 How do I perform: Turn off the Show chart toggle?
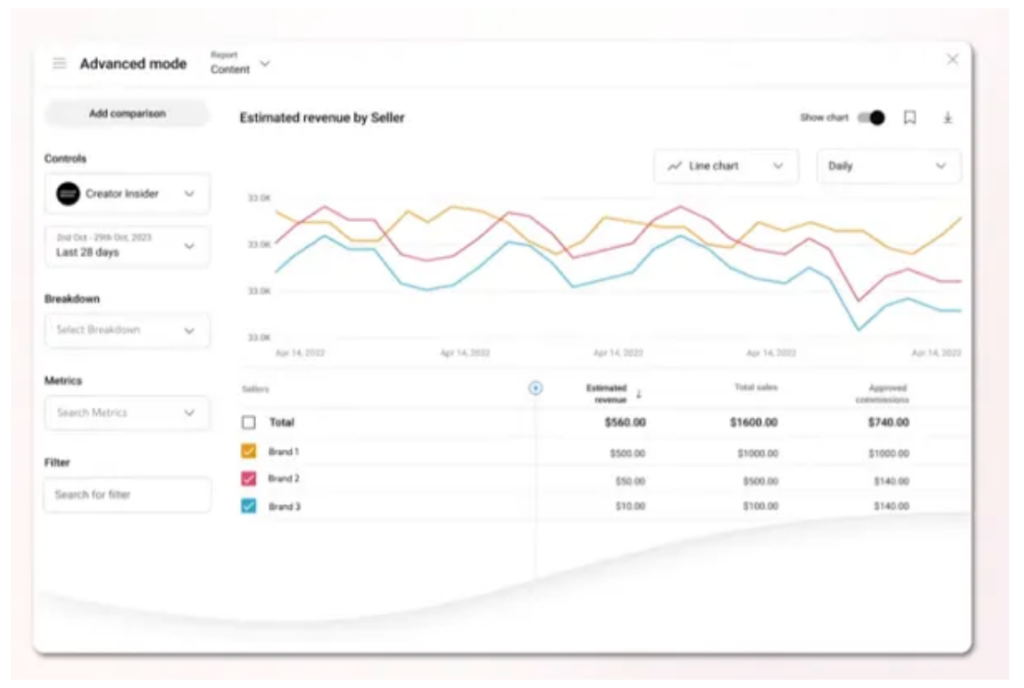(871, 118)
